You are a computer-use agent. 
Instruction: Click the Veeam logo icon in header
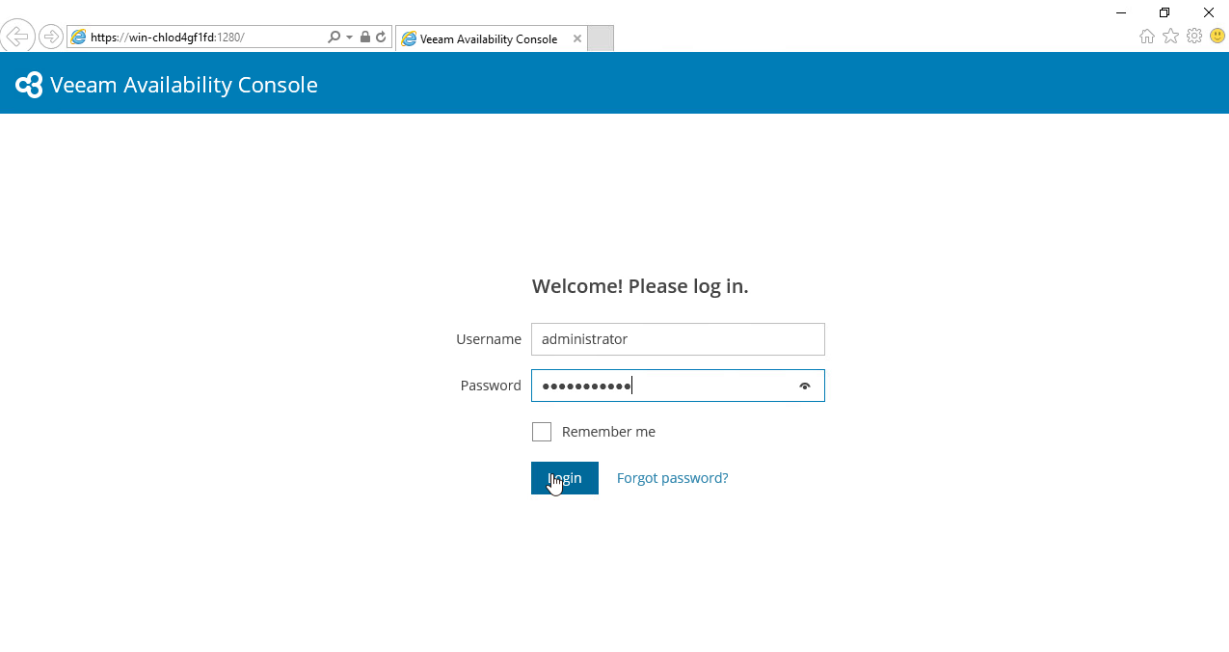pos(29,85)
